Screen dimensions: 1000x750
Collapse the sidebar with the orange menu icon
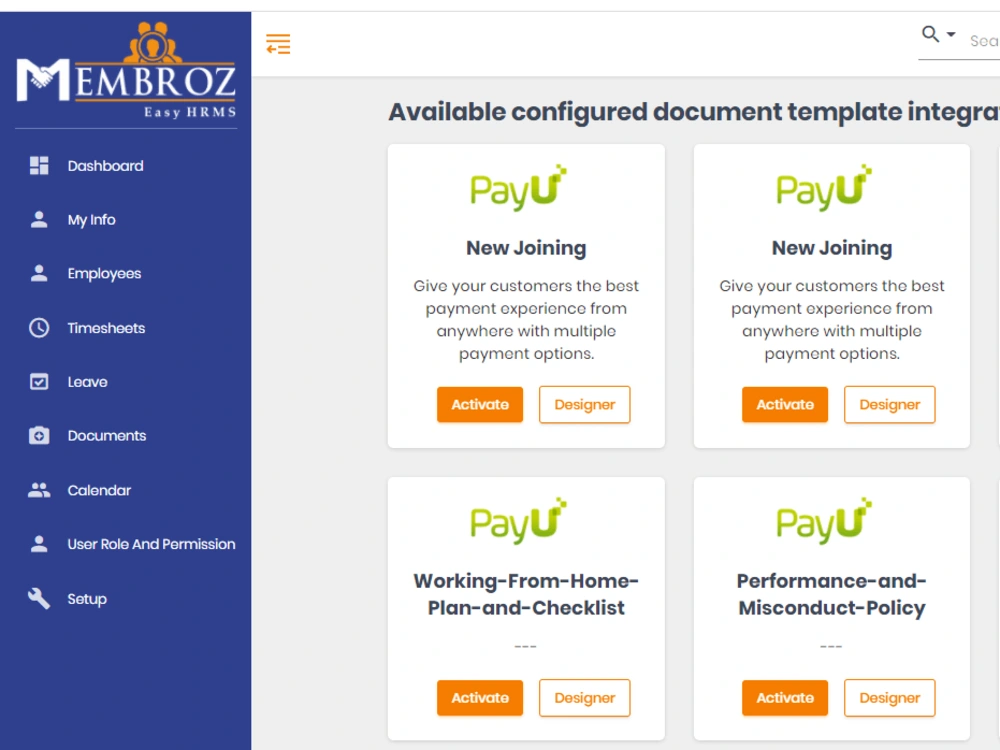(278, 44)
